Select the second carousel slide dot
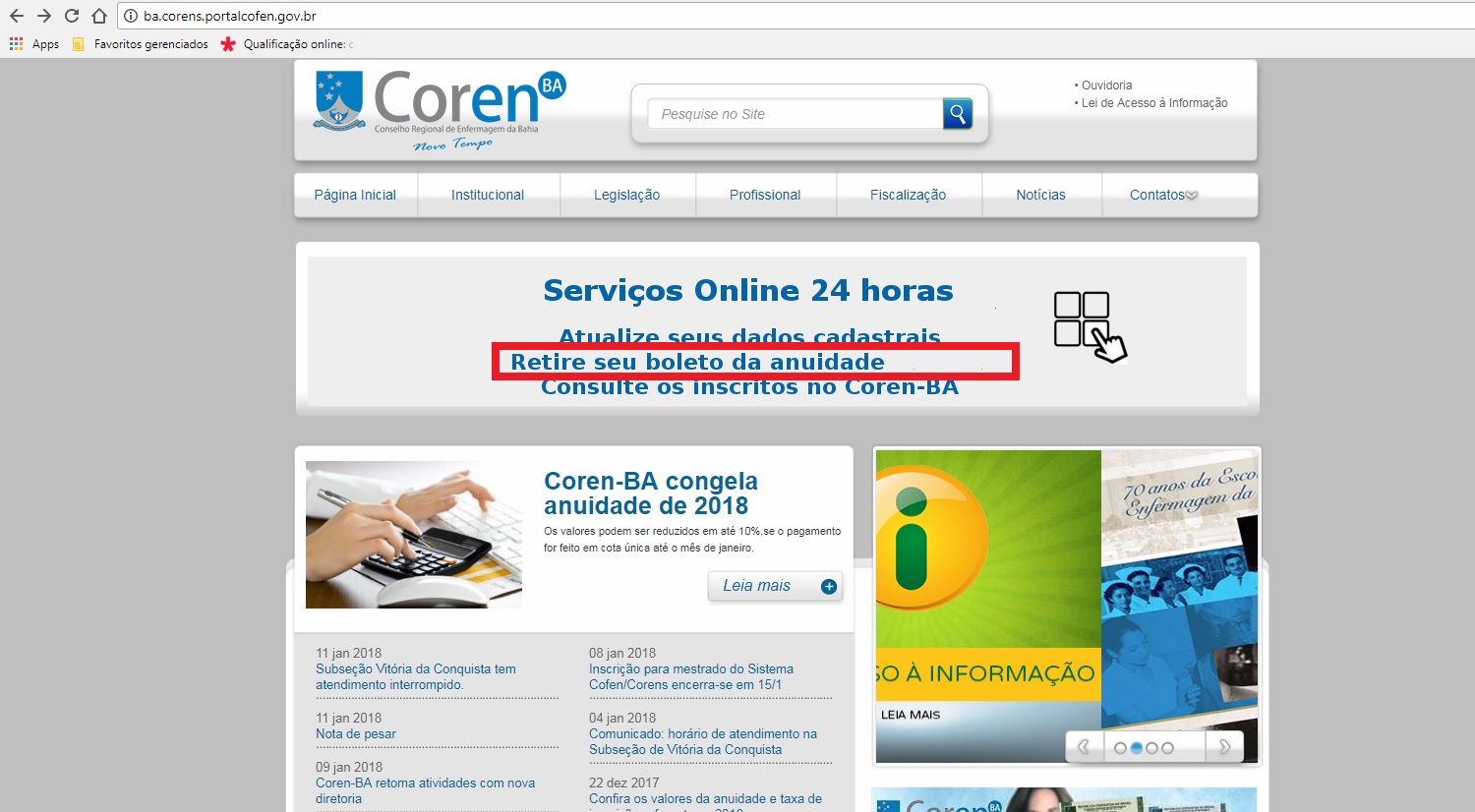The image size is (1475, 812). [x=1136, y=748]
